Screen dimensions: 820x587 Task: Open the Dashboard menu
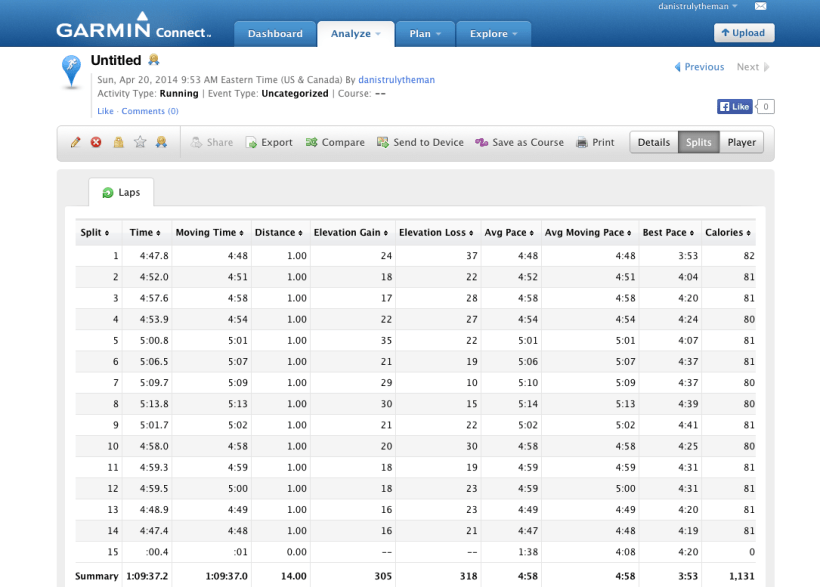[x=274, y=33]
